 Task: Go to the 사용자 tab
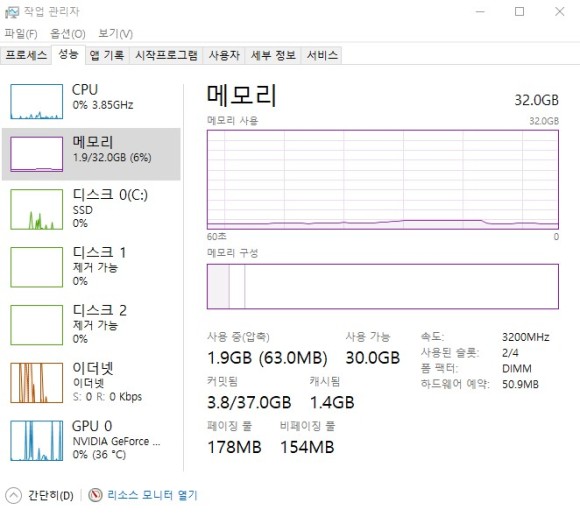pos(224,55)
